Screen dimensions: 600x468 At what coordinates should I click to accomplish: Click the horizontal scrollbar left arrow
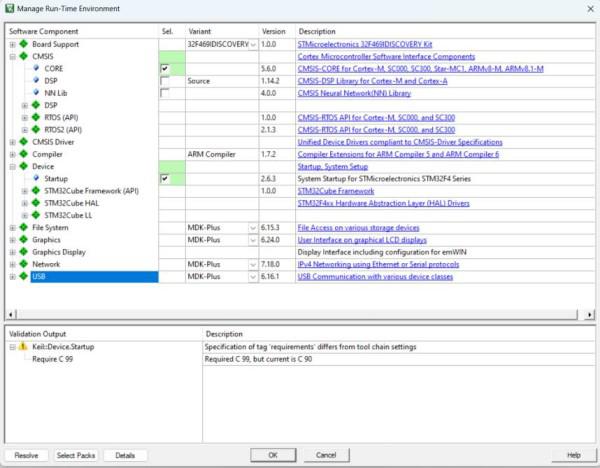[x=11, y=315]
